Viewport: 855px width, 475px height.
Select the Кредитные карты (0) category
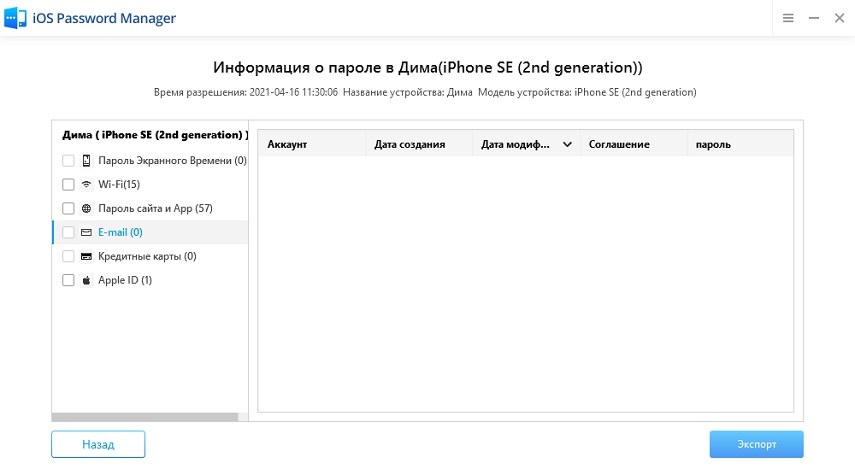(x=147, y=256)
